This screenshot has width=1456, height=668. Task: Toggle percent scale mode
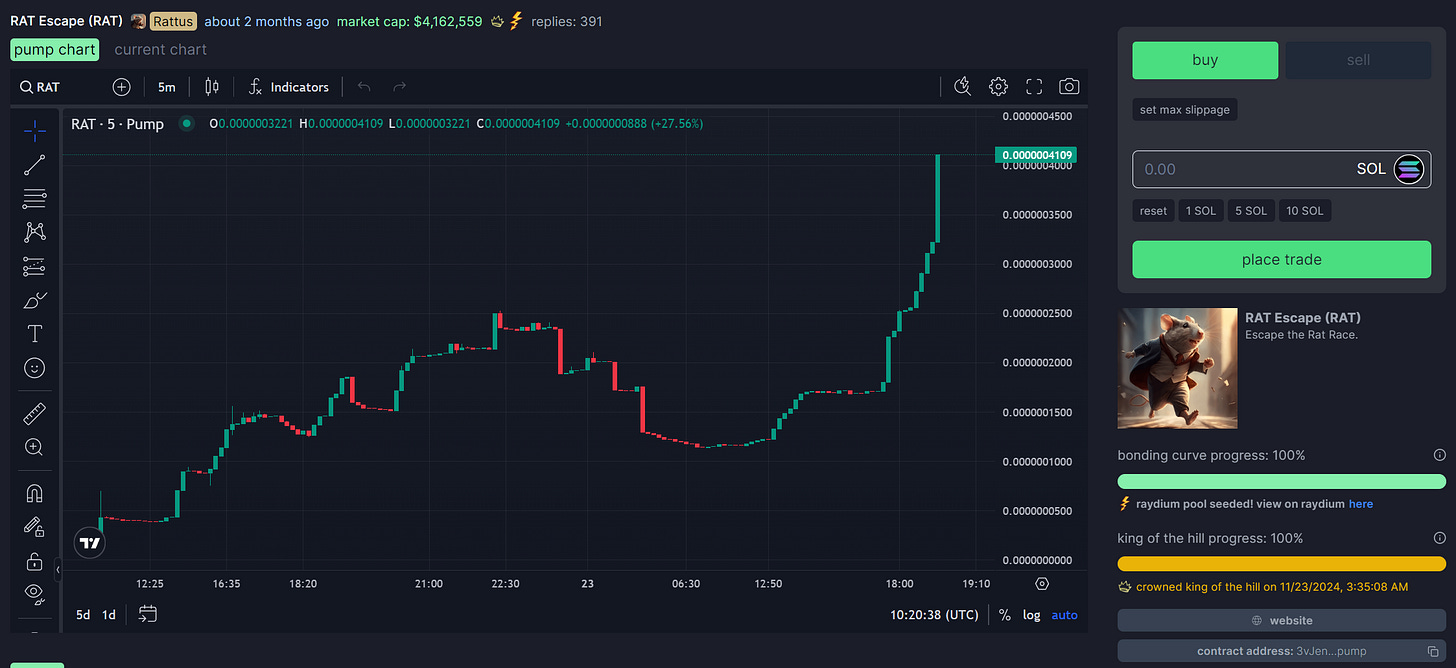[x=1004, y=615]
